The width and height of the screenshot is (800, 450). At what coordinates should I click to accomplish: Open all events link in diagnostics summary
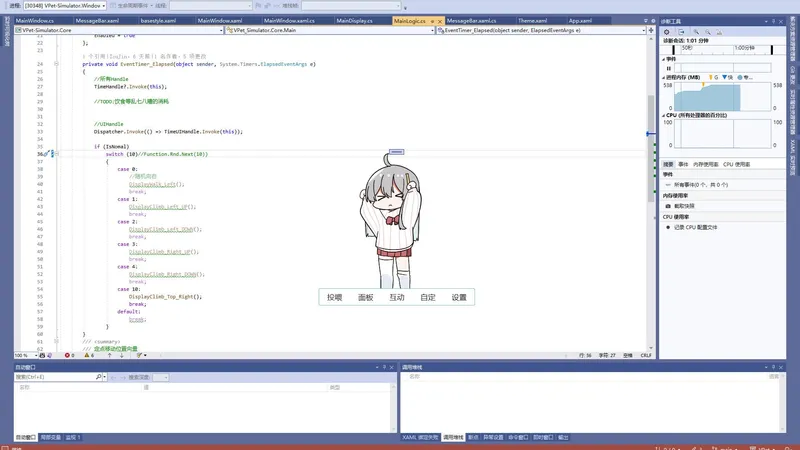(x=701, y=185)
